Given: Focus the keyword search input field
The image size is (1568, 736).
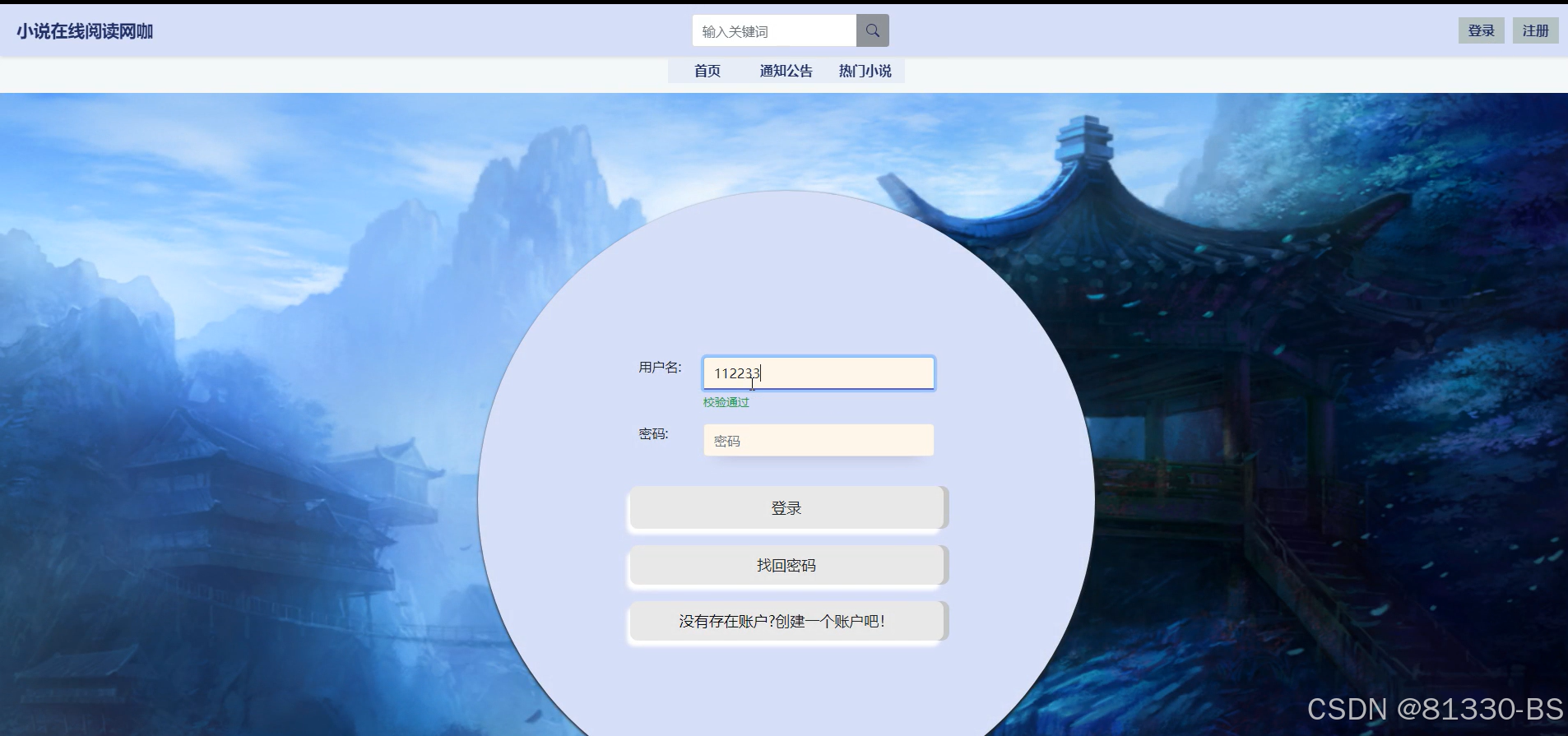Looking at the screenshot, I should pyautogui.click(x=774, y=30).
